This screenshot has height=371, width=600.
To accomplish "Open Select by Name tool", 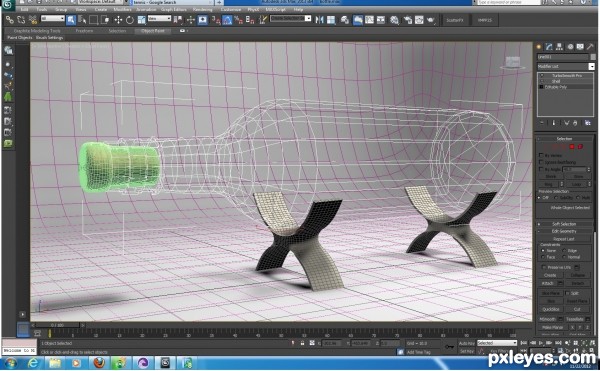I will (x=82, y=20).
